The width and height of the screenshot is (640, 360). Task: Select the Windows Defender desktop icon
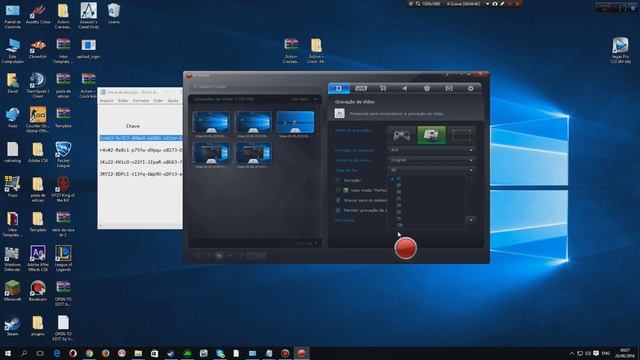[x=13, y=258]
